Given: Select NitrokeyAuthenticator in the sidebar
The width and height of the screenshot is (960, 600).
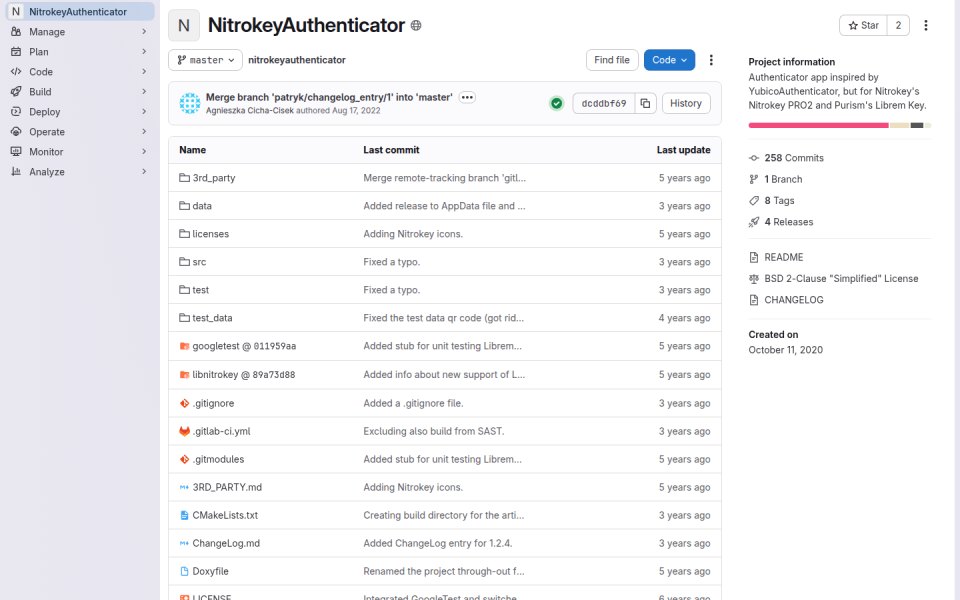Looking at the screenshot, I should (80, 12).
